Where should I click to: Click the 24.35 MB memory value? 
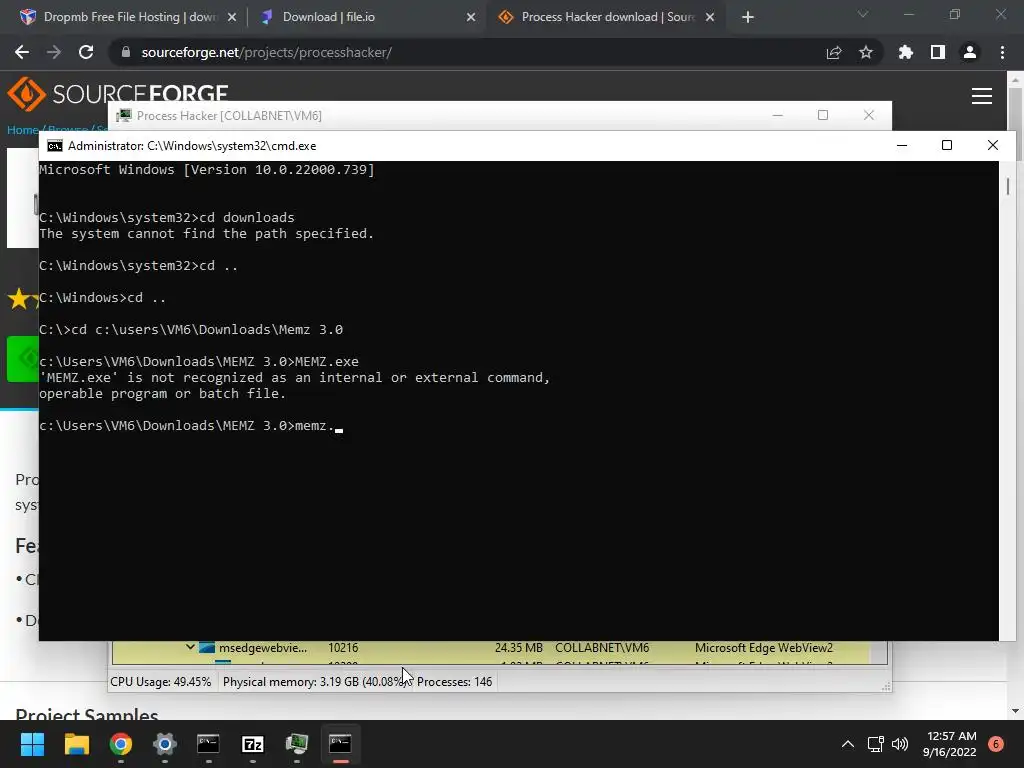pyautogui.click(x=519, y=648)
